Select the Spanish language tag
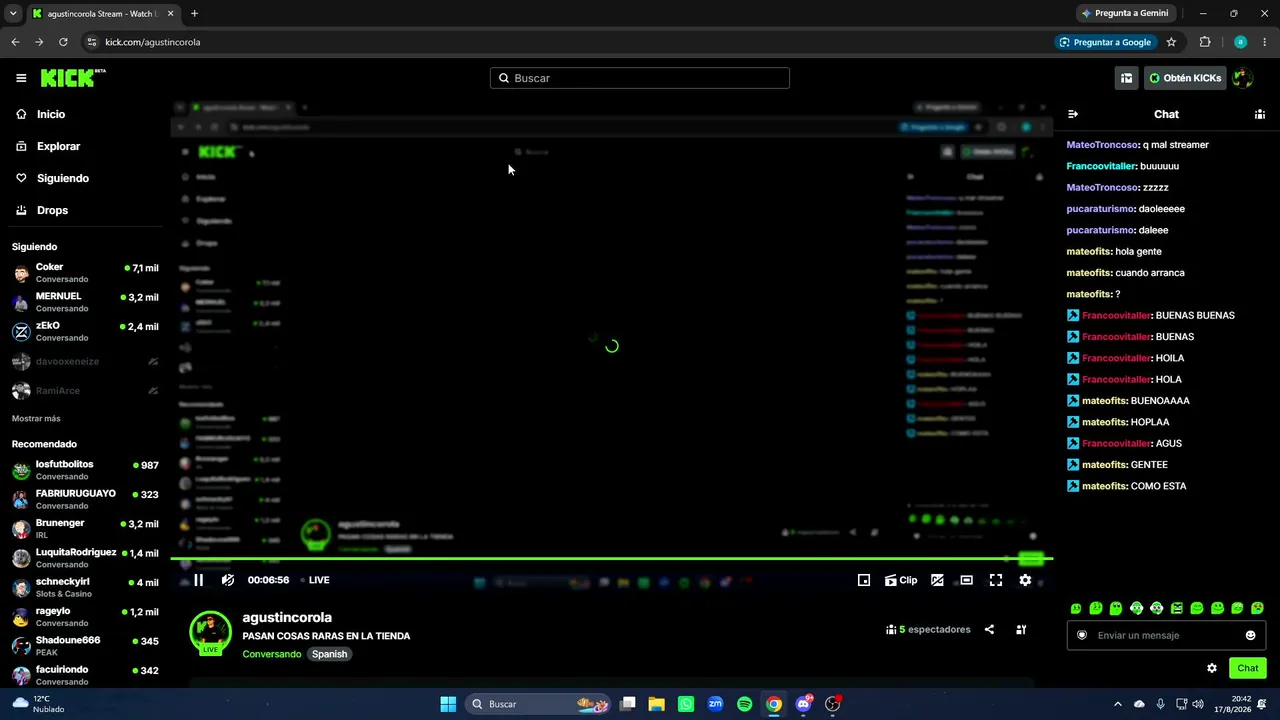Screen dimensions: 1280x720 pyautogui.click(x=329, y=654)
